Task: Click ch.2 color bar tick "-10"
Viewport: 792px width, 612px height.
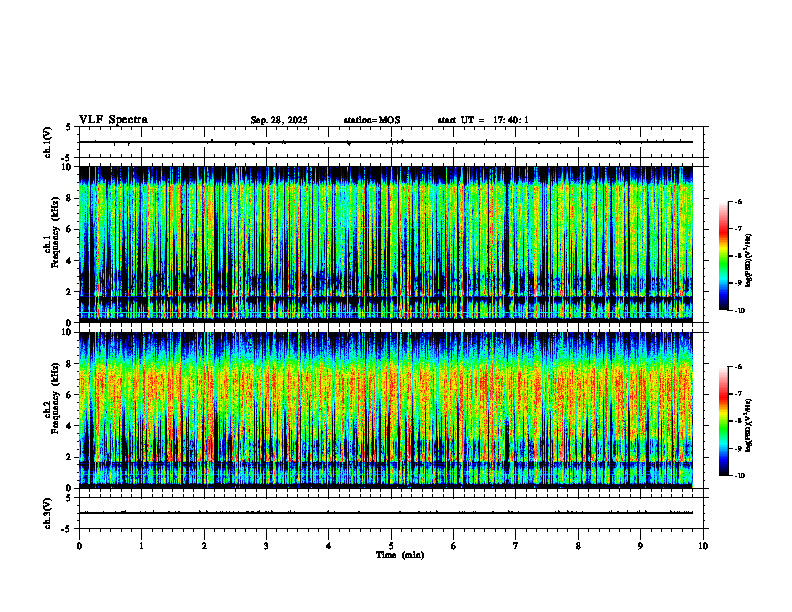Action: tap(739, 476)
